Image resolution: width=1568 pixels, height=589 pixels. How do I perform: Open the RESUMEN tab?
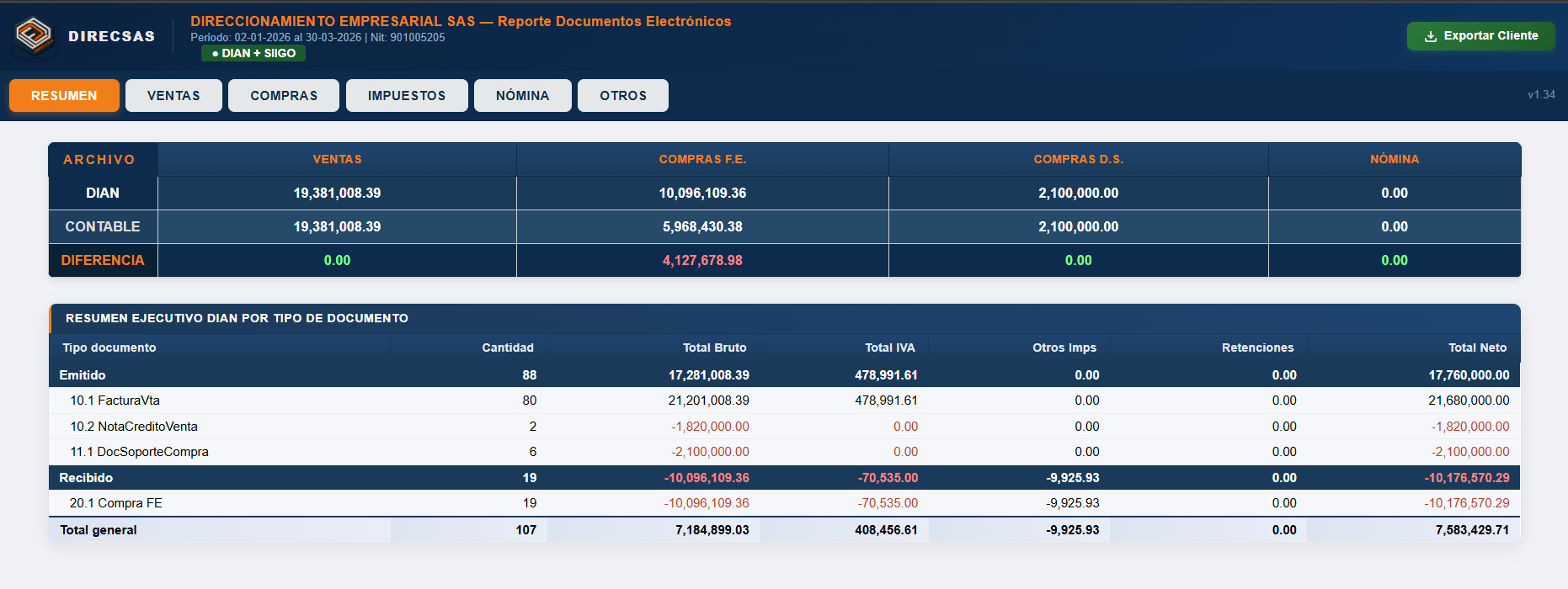(x=64, y=96)
